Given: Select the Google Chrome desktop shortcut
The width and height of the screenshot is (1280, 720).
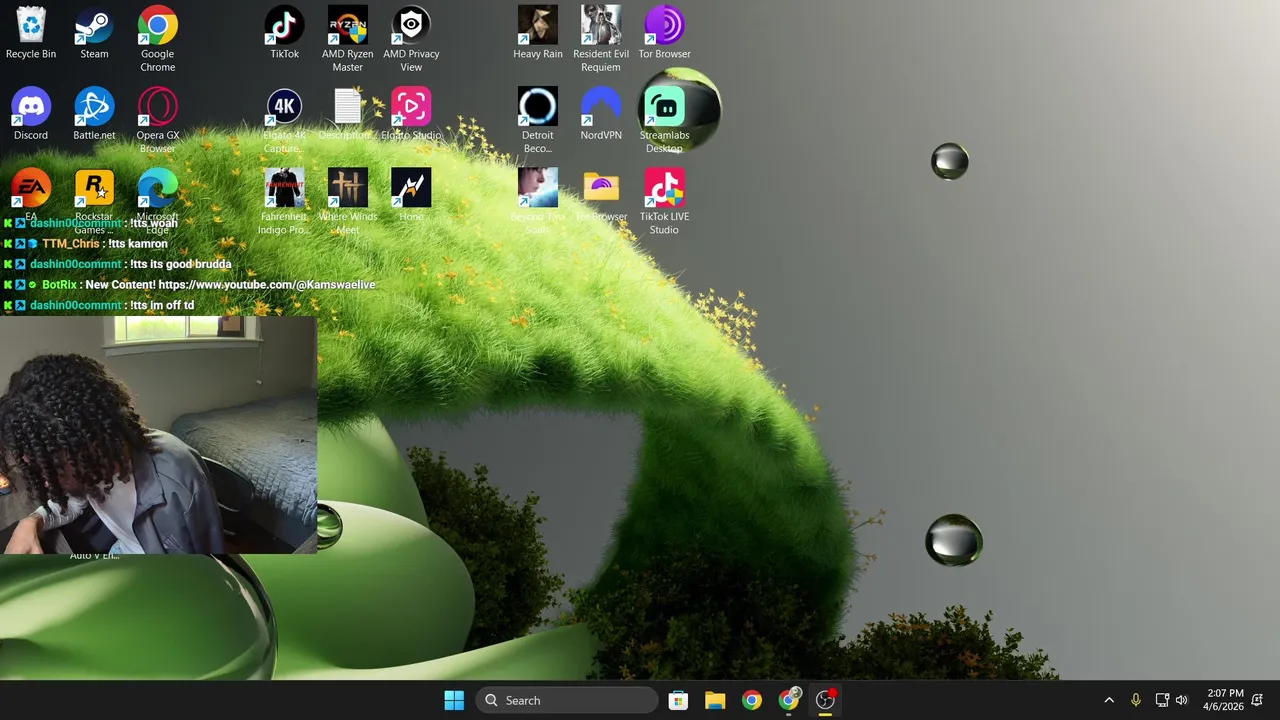Looking at the screenshot, I should (x=157, y=40).
